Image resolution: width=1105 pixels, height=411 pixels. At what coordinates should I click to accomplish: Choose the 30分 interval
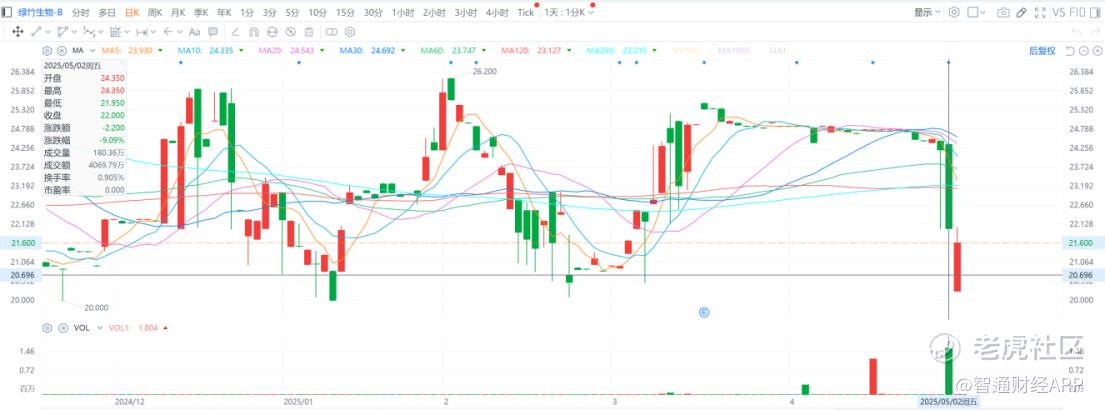click(374, 13)
